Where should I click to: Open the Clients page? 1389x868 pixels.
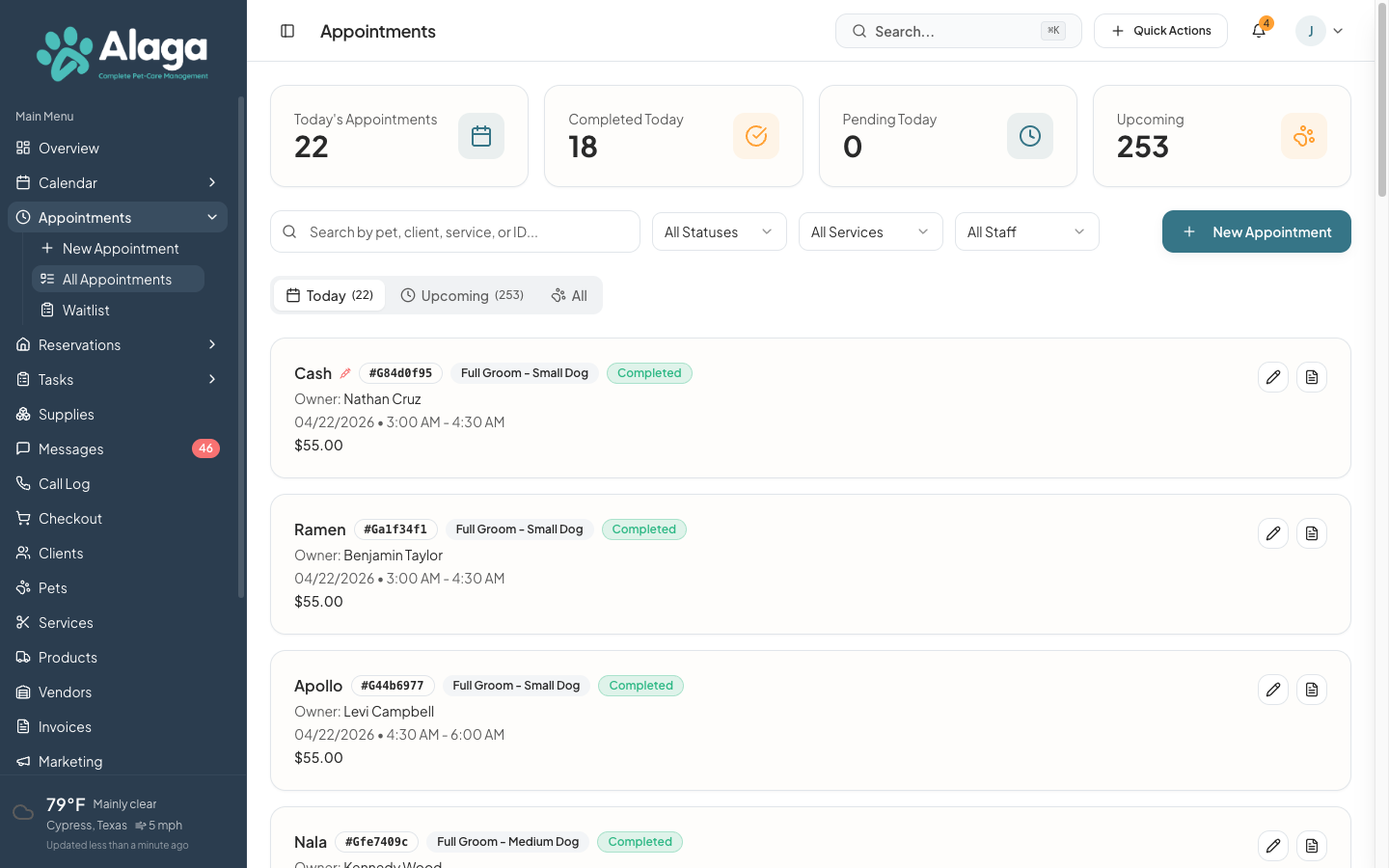118,553
